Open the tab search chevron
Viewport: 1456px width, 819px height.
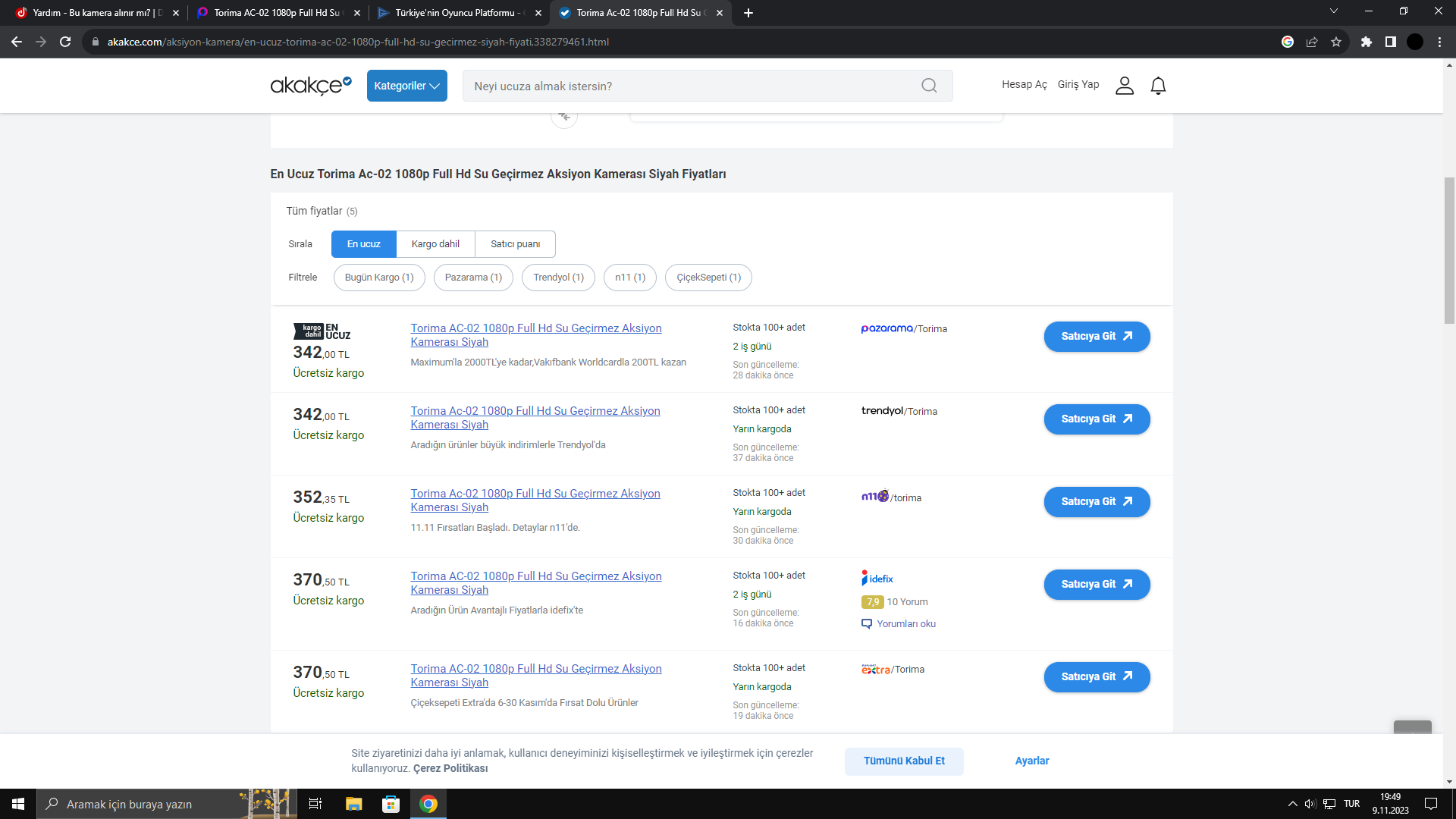point(1333,11)
